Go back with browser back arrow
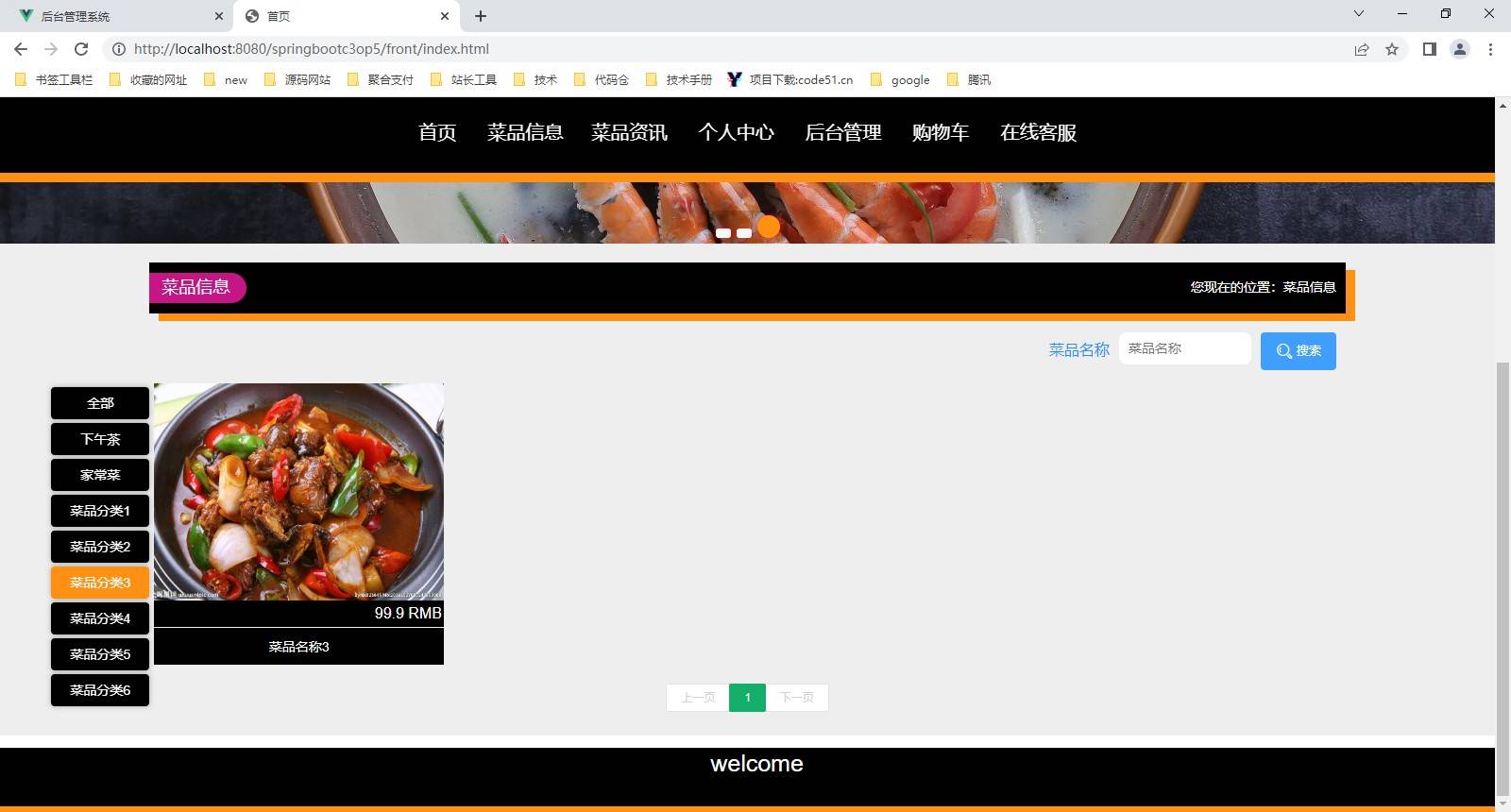Viewport: 1511px width, 812px height. click(x=21, y=49)
